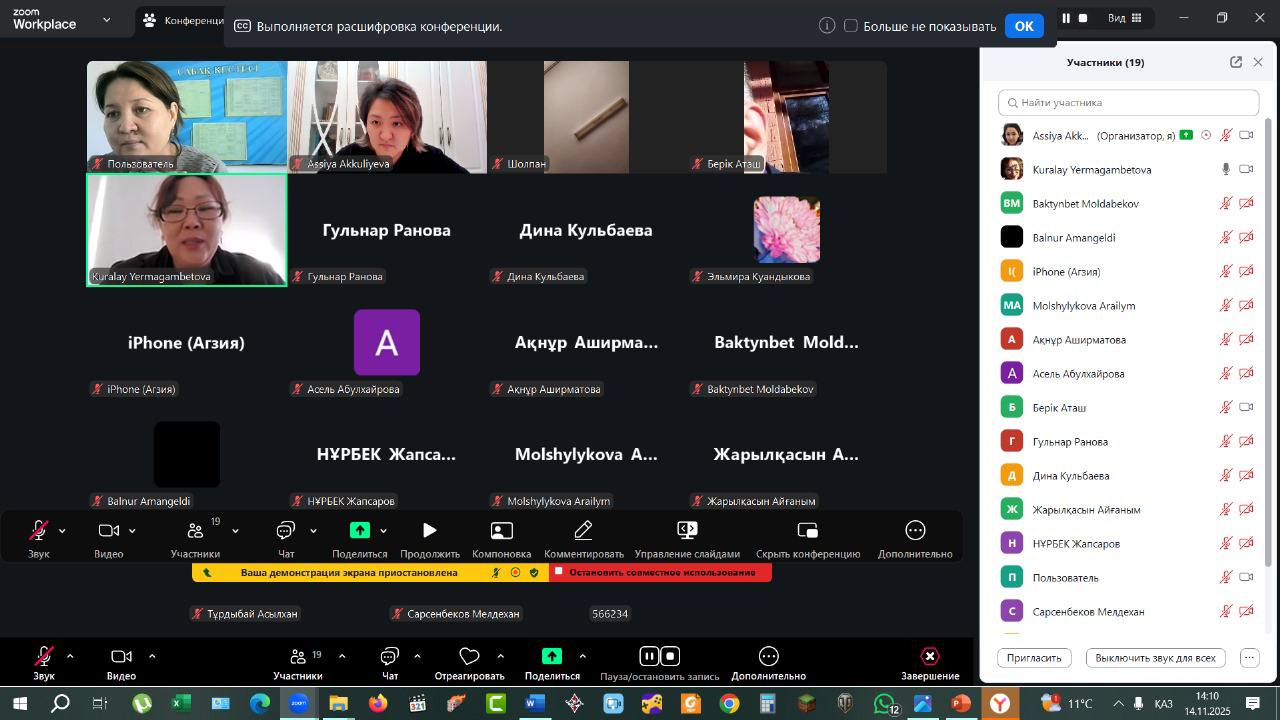Click the Отреагировать heart icon

click(x=469, y=656)
